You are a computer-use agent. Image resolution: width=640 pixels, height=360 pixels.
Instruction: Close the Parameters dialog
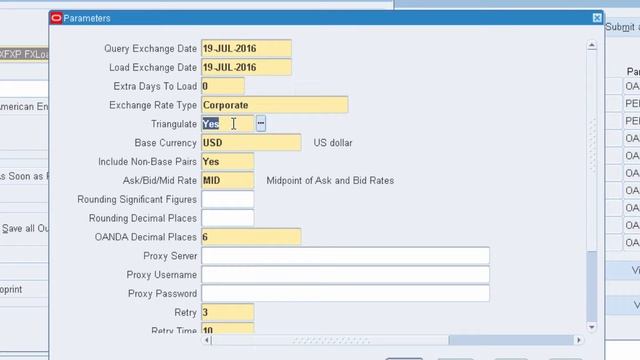(597, 18)
